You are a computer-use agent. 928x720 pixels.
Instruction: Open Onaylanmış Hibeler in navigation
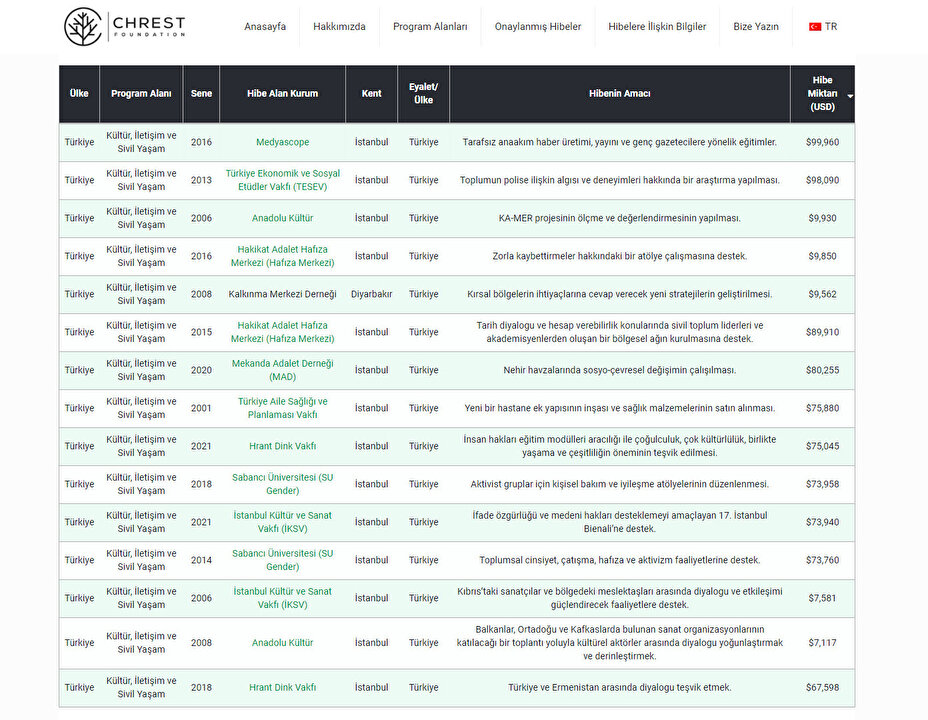tap(537, 27)
